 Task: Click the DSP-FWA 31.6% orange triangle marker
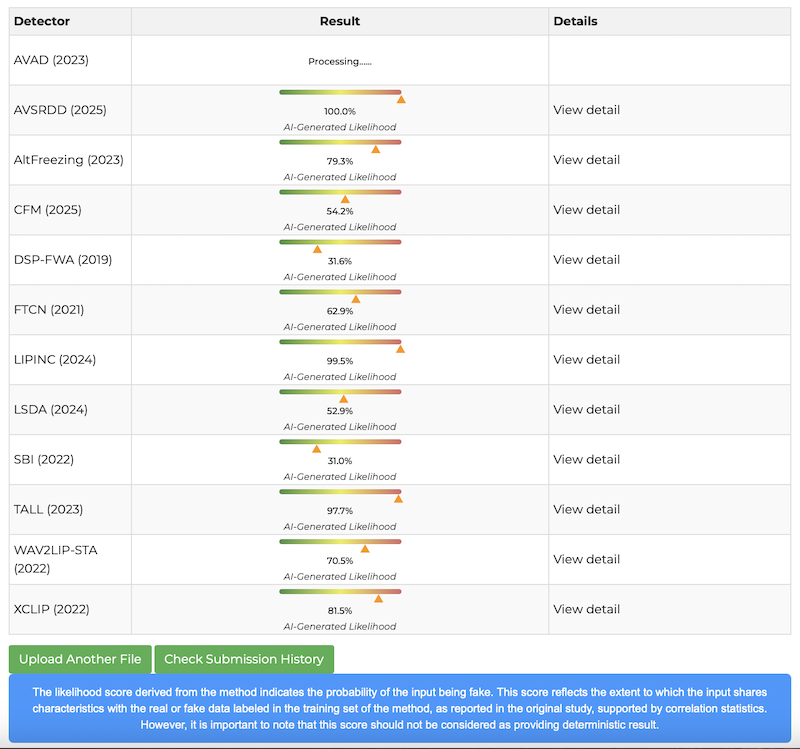point(318,249)
